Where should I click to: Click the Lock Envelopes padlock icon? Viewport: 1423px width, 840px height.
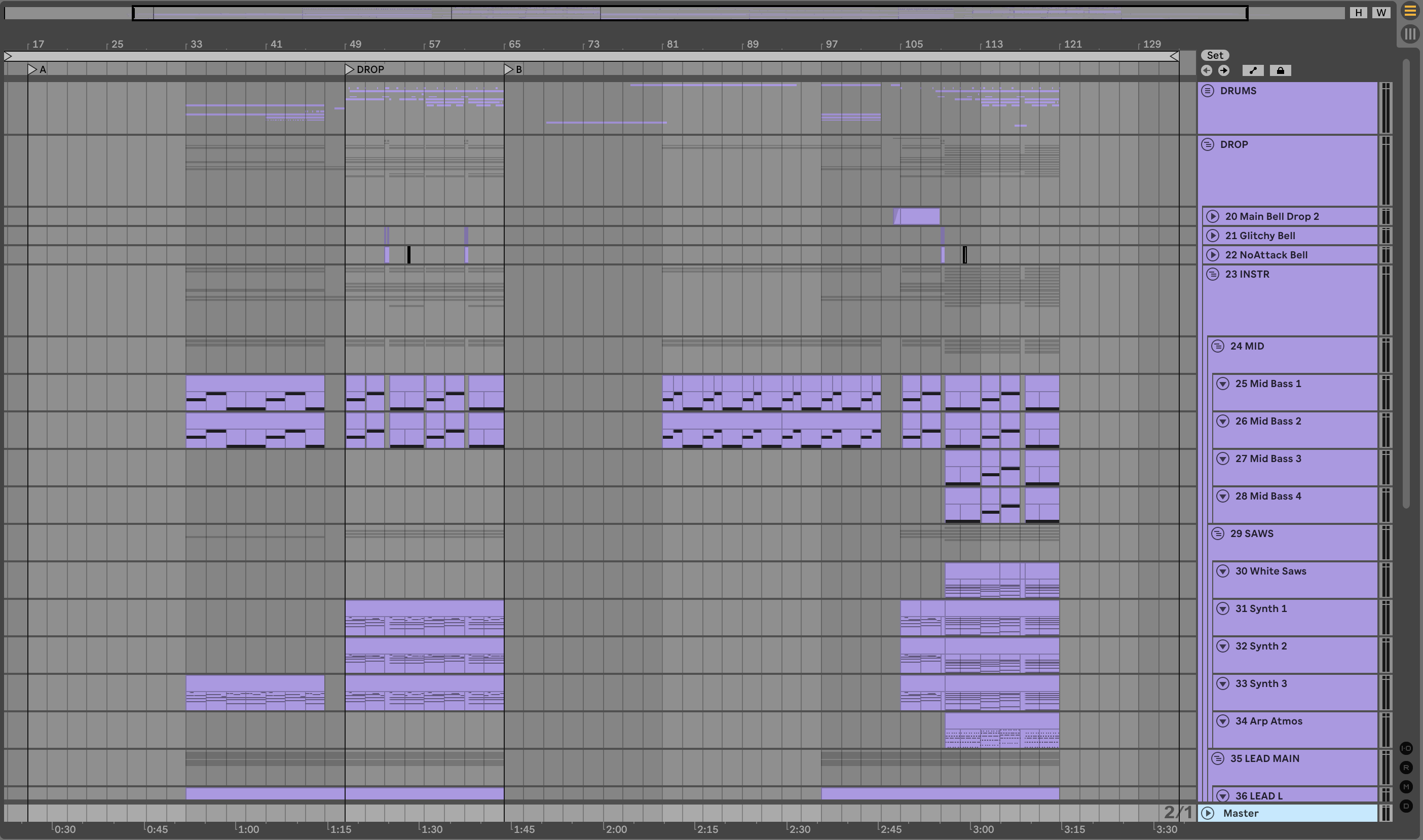click(x=1281, y=71)
